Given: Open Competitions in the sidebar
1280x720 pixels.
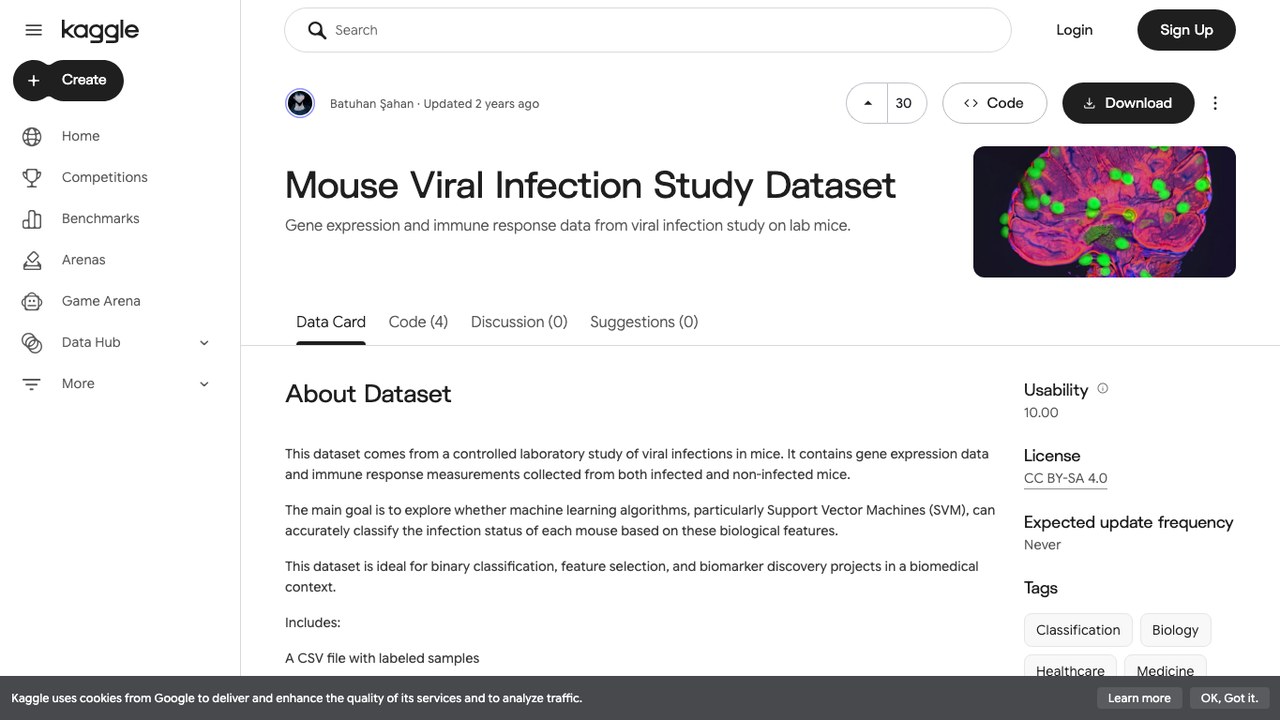Looking at the screenshot, I should pyautogui.click(x=104, y=177).
